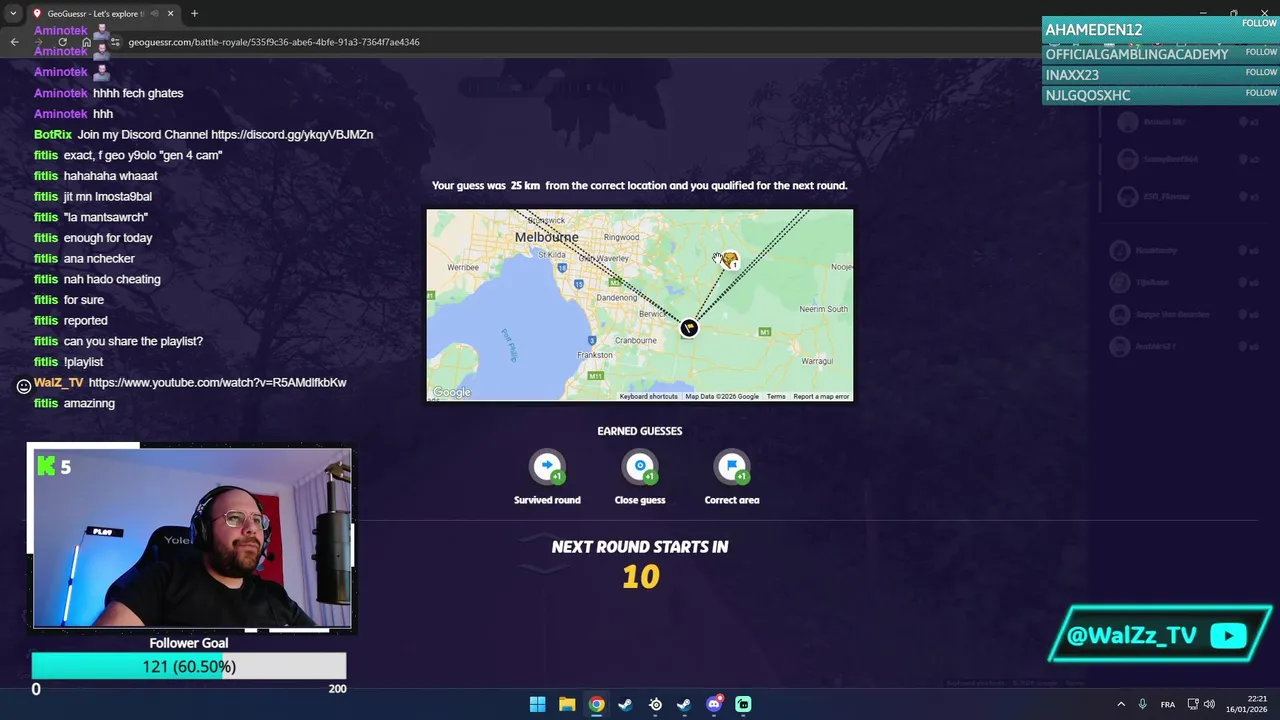Click Report a map error link

pyautogui.click(x=821, y=396)
